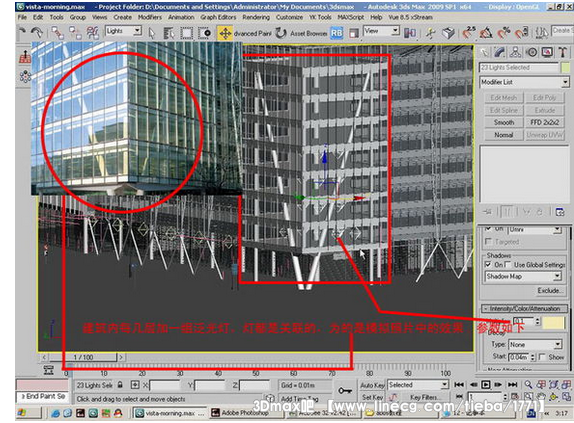
Task: Activate the Select and Move tool
Action: [x=225, y=33]
